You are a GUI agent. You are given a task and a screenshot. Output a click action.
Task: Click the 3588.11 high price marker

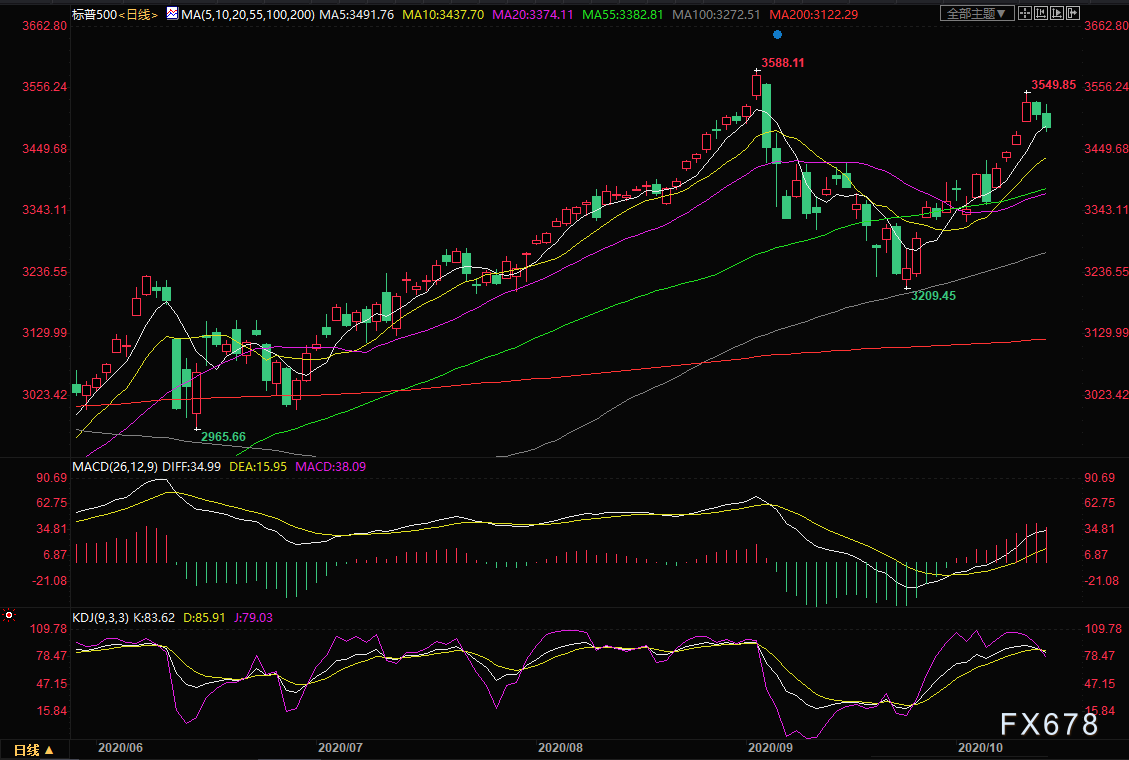pos(783,63)
